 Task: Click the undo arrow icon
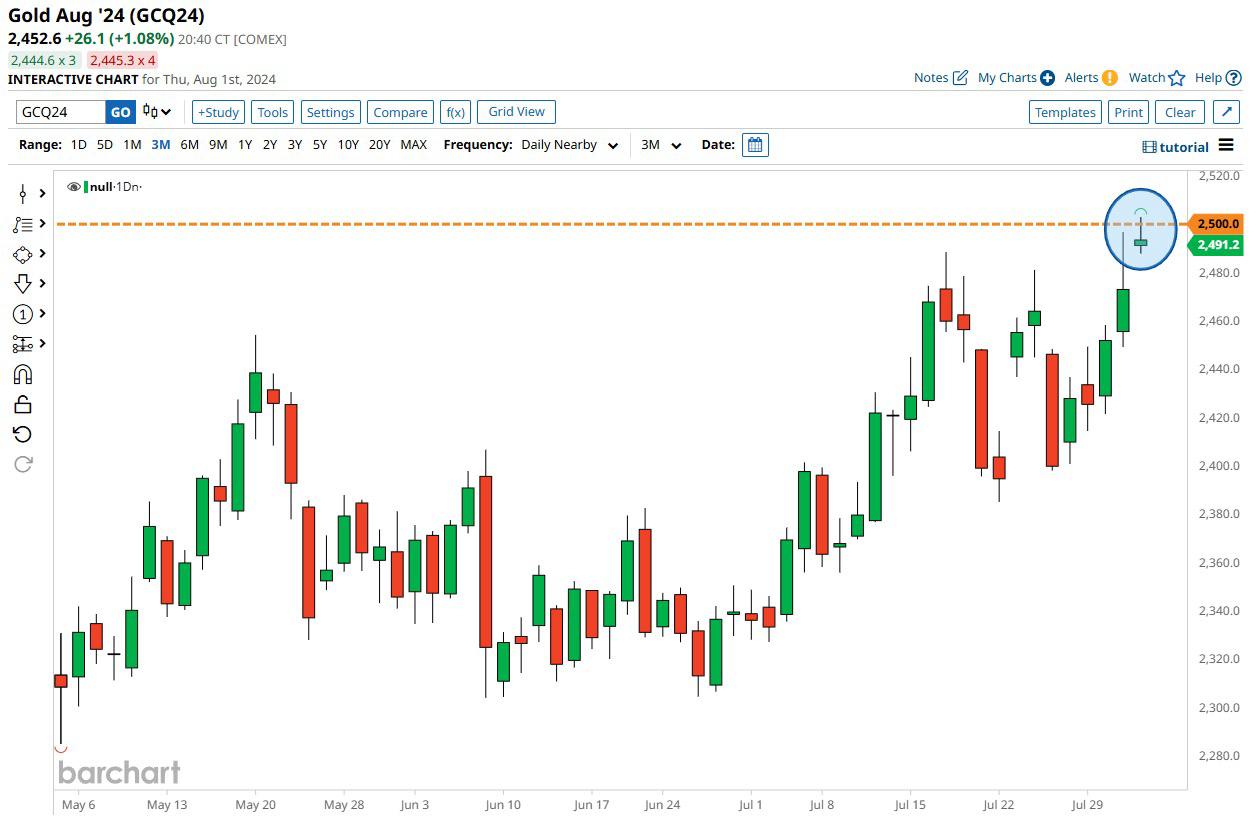pyautogui.click(x=23, y=434)
